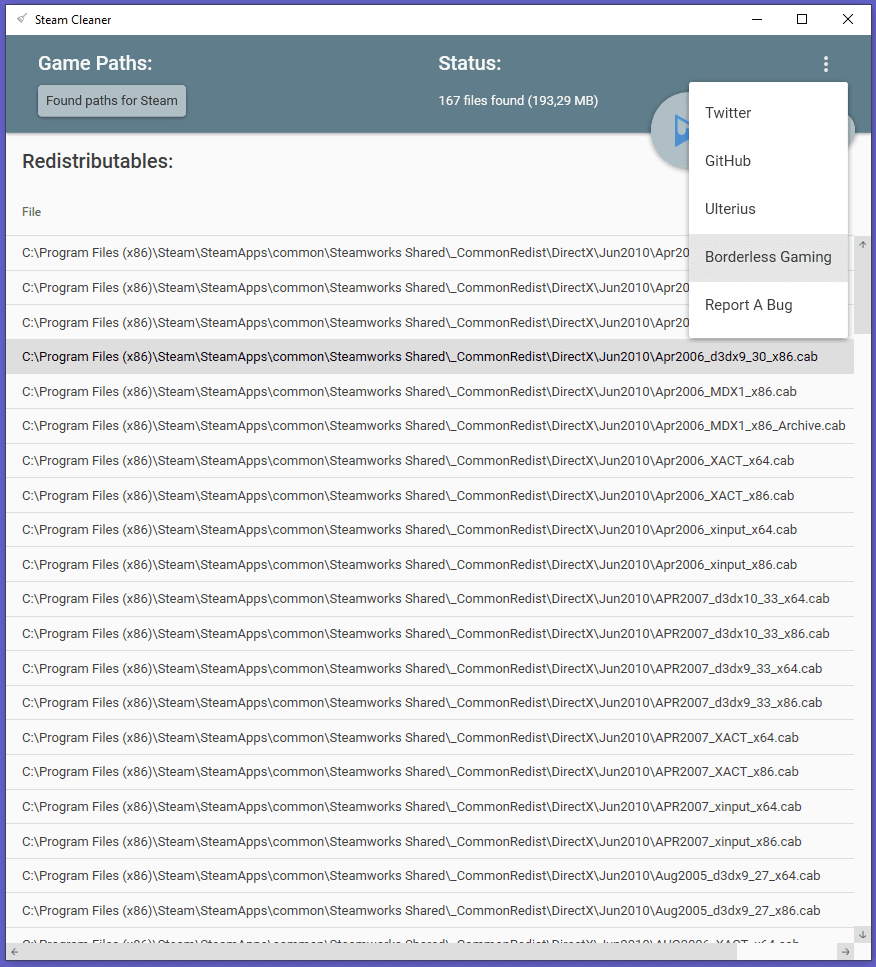The width and height of the screenshot is (876, 967).
Task: Select the Aug2005_d3dx9_27_x86.cab row
Action: [x=430, y=910]
